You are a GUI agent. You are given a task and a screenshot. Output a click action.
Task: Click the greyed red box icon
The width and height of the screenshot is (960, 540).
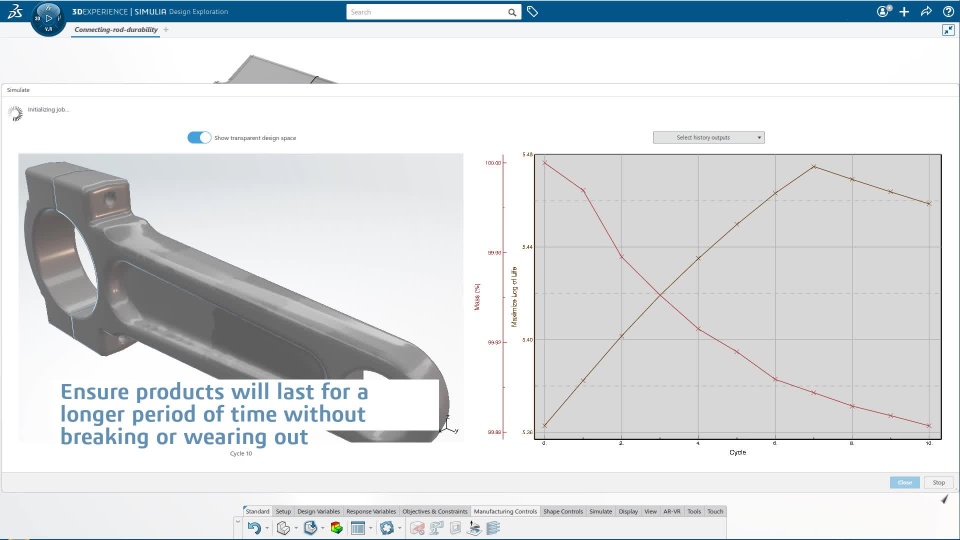[x=417, y=528]
